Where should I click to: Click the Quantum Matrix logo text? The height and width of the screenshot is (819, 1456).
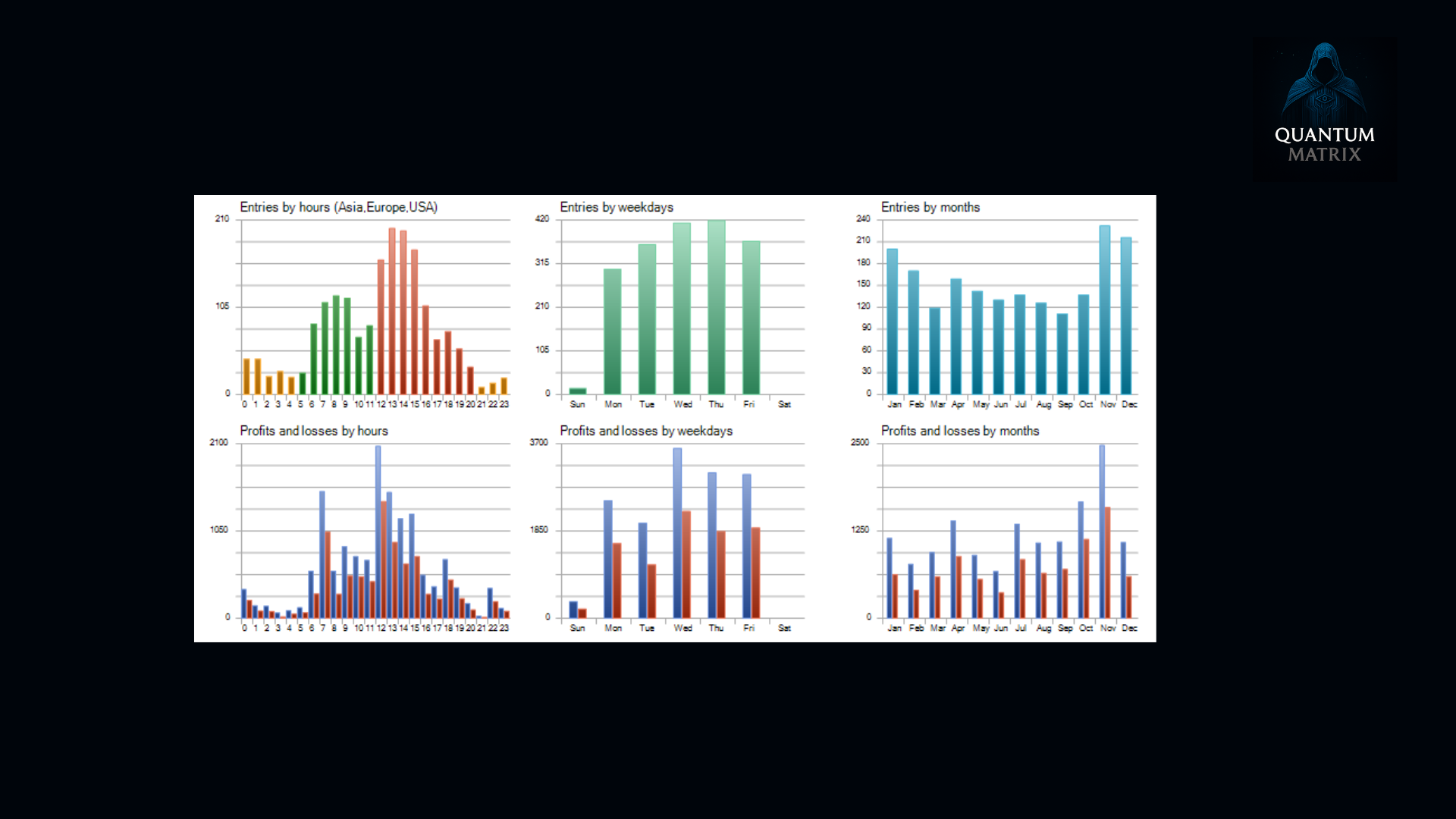(x=1324, y=144)
